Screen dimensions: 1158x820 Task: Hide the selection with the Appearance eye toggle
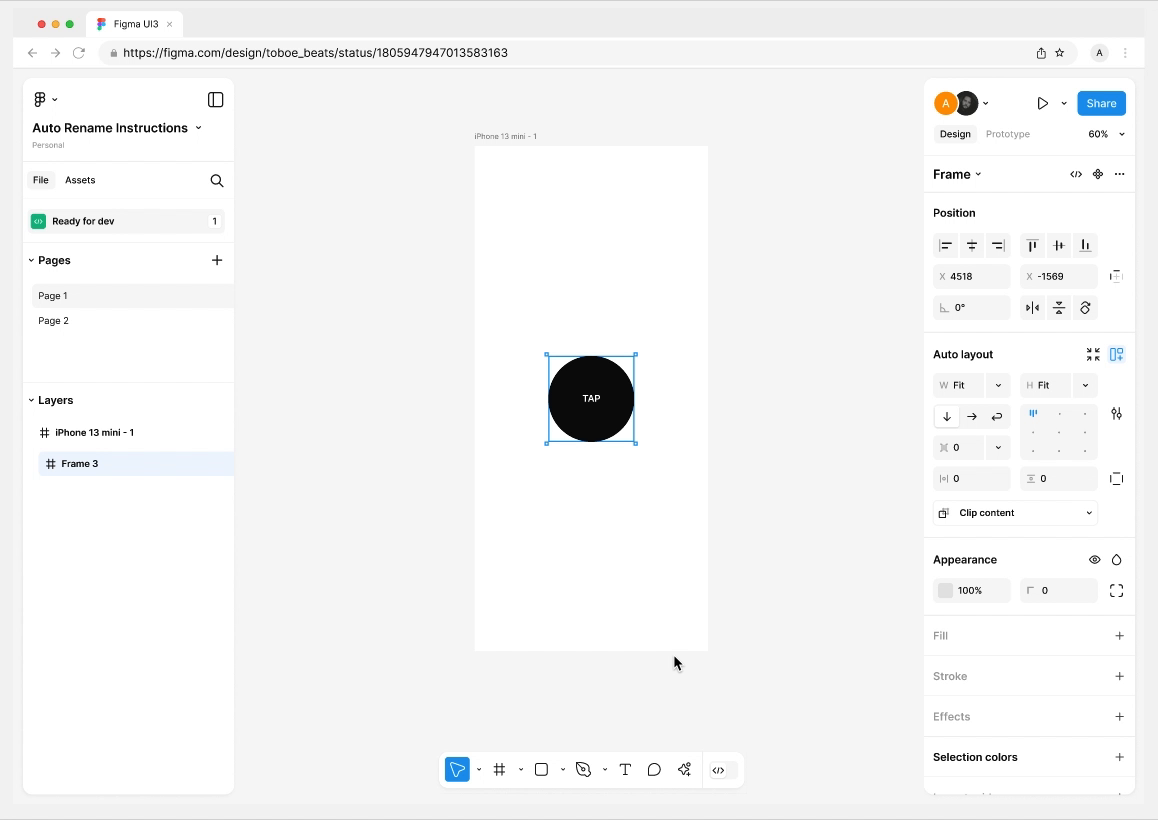[1094, 559]
